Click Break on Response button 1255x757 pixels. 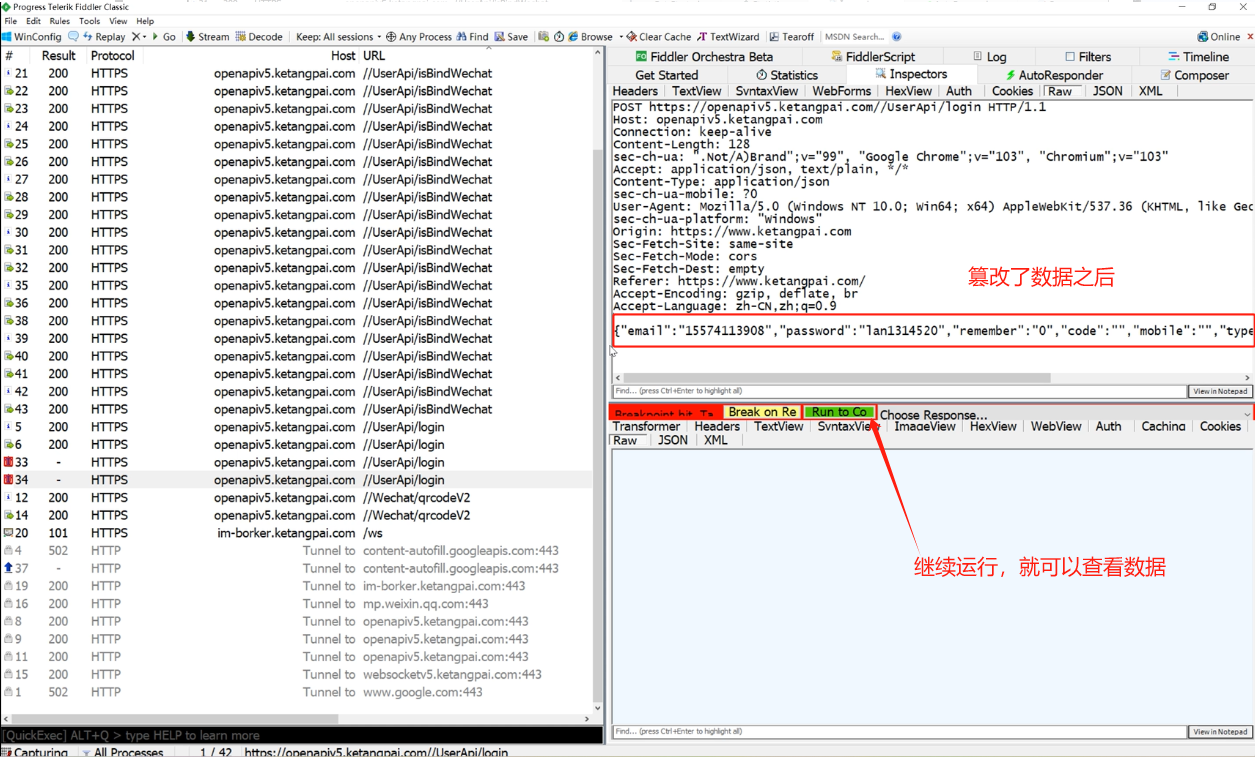tap(763, 412)
